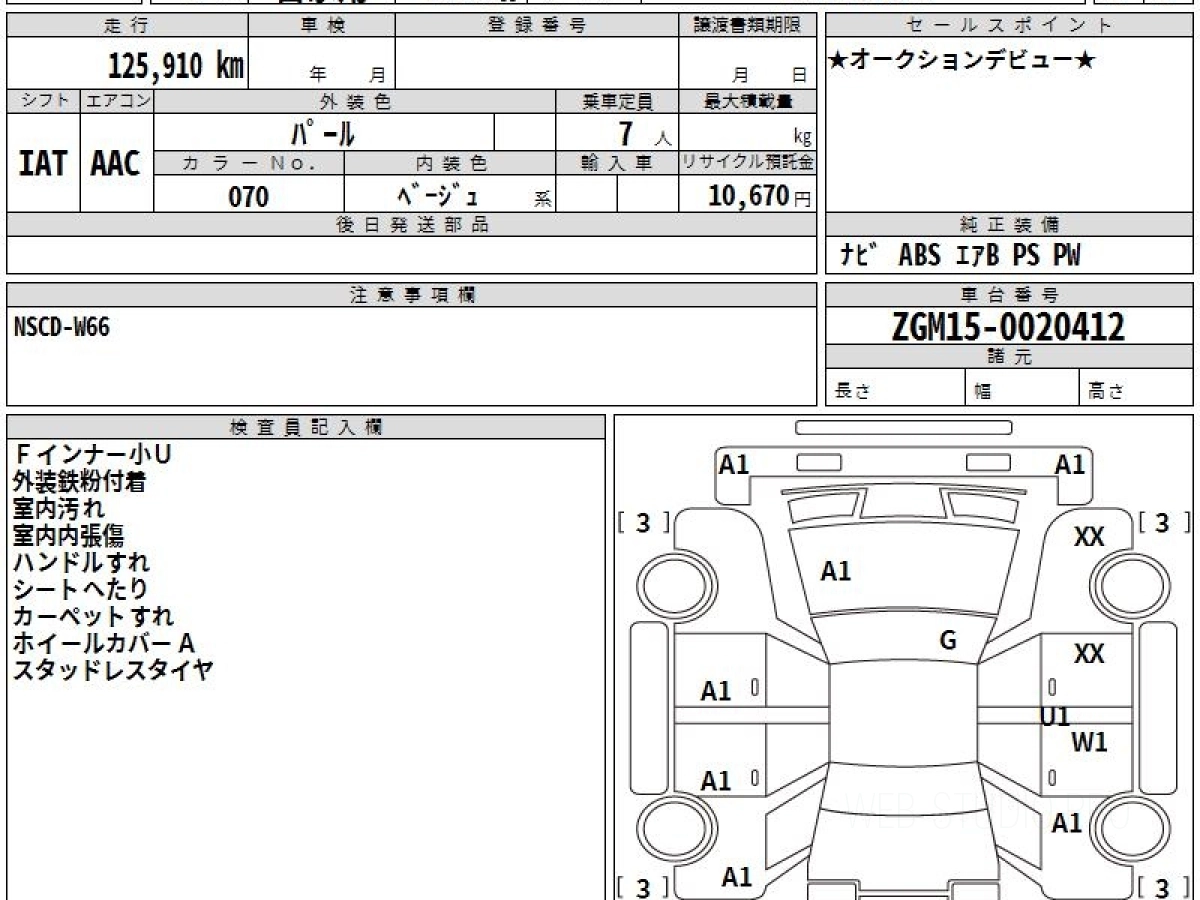Select the 外装鉄粉付着 inspector note
This screenshot has width=1200, height=900.
click(x=79, y=482)
